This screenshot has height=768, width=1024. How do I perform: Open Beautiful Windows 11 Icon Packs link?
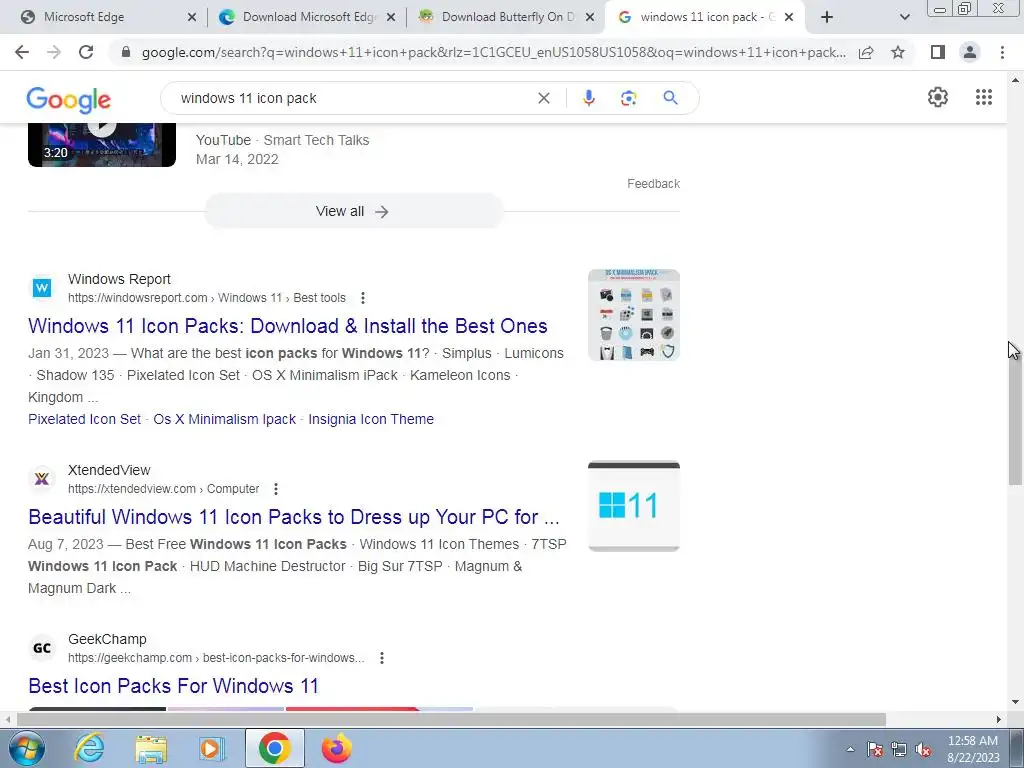[294, 517]
